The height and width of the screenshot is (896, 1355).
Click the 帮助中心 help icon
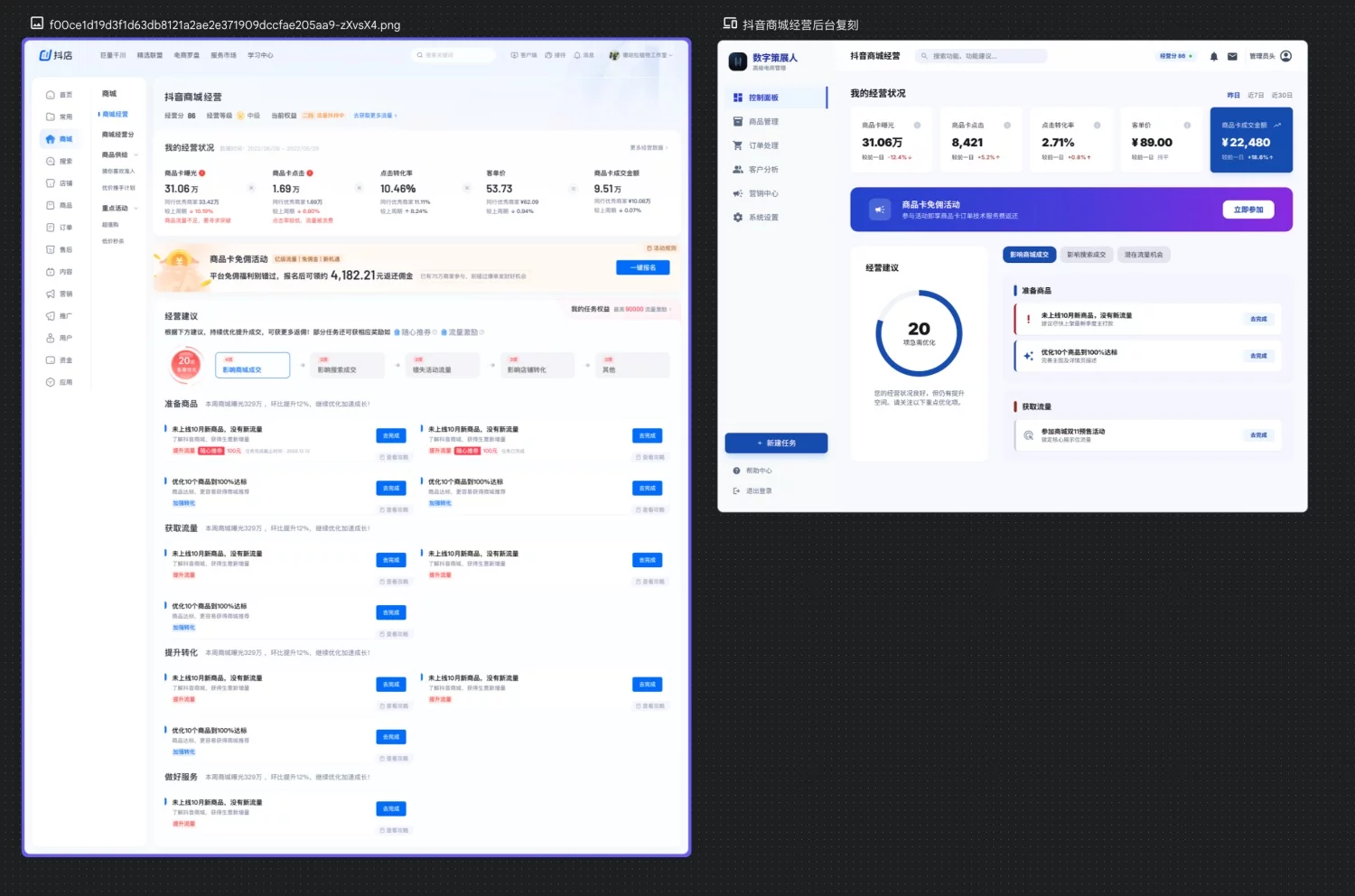click(736, 471)
